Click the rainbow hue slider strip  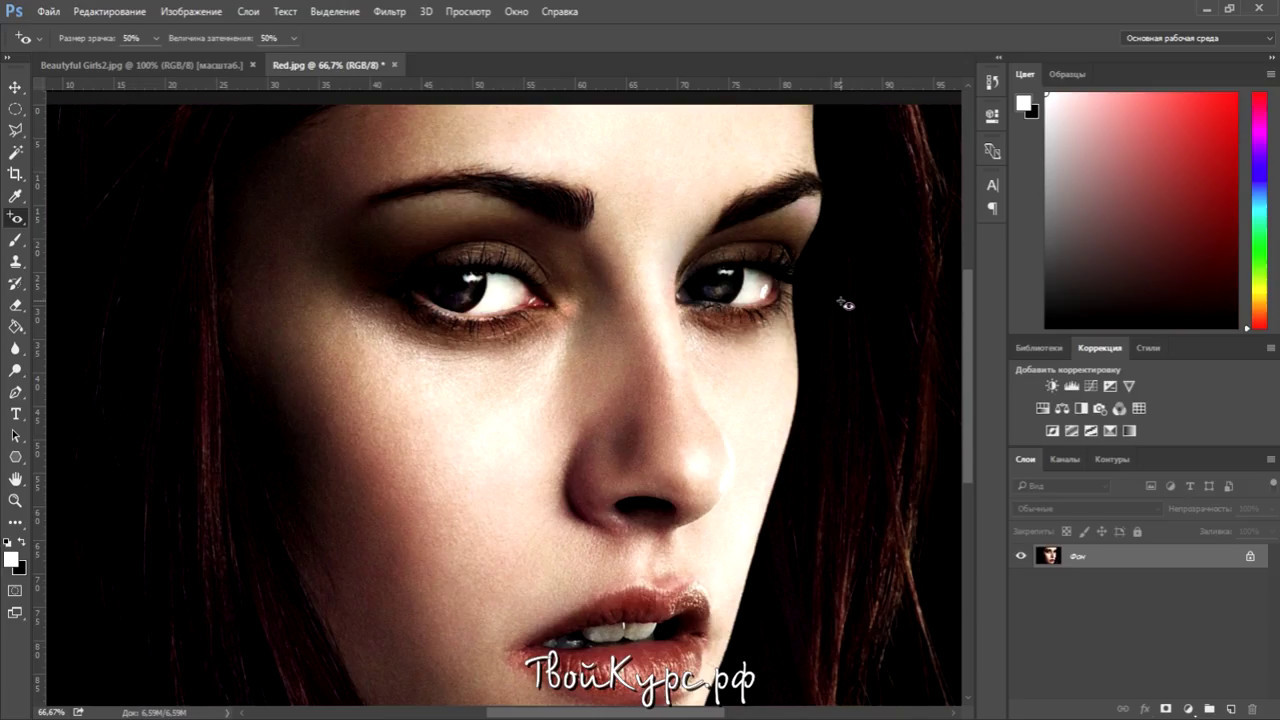click(x=1259, y=209)
